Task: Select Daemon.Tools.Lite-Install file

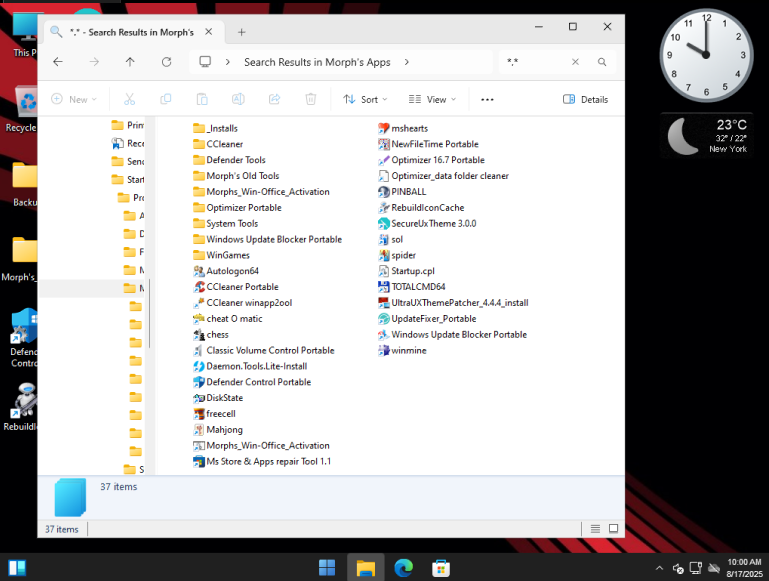Action: (x=251, y=366)
